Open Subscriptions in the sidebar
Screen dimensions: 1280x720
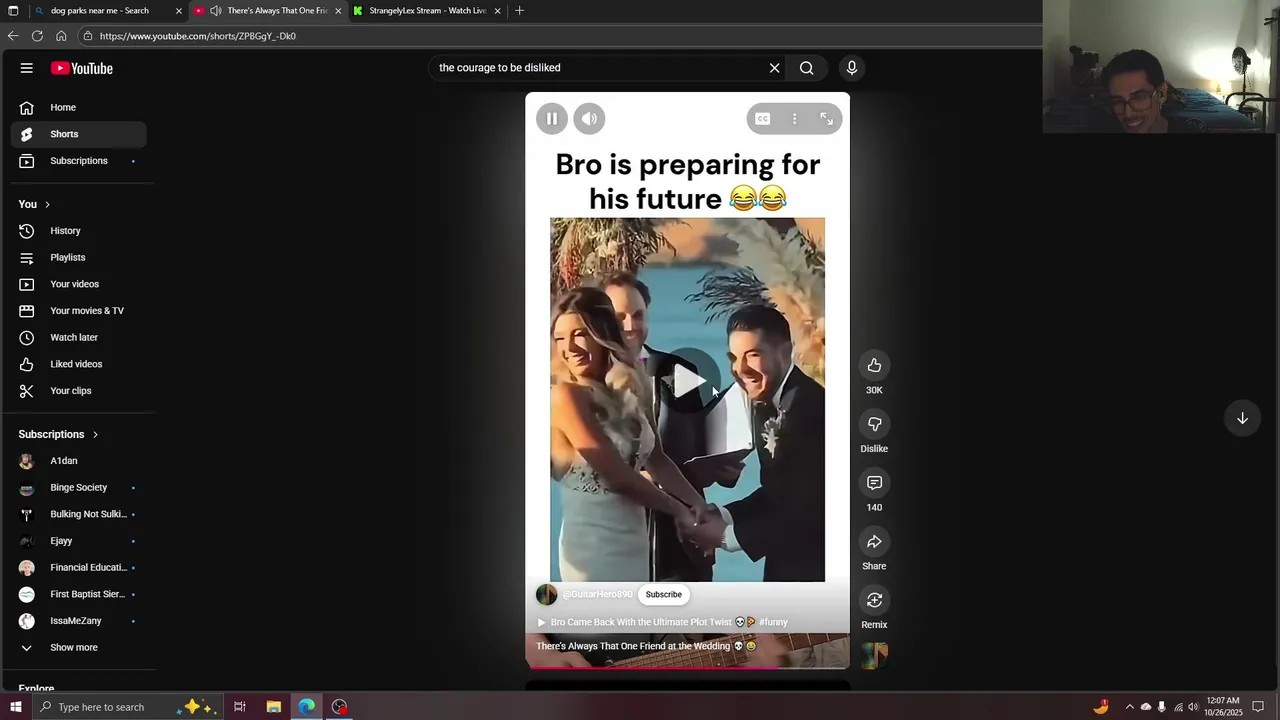[78, 161]
